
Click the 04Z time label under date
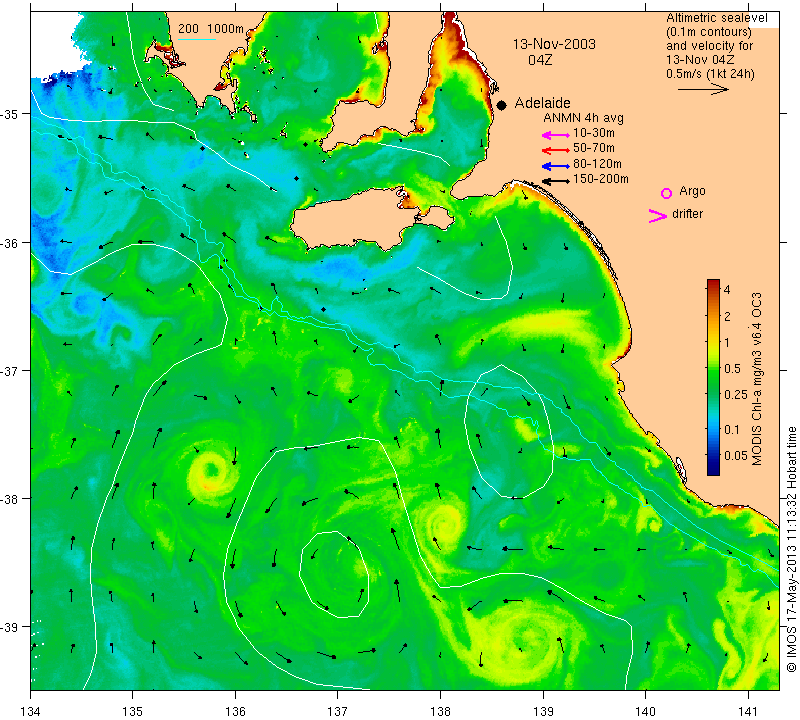tap(540, 60)
